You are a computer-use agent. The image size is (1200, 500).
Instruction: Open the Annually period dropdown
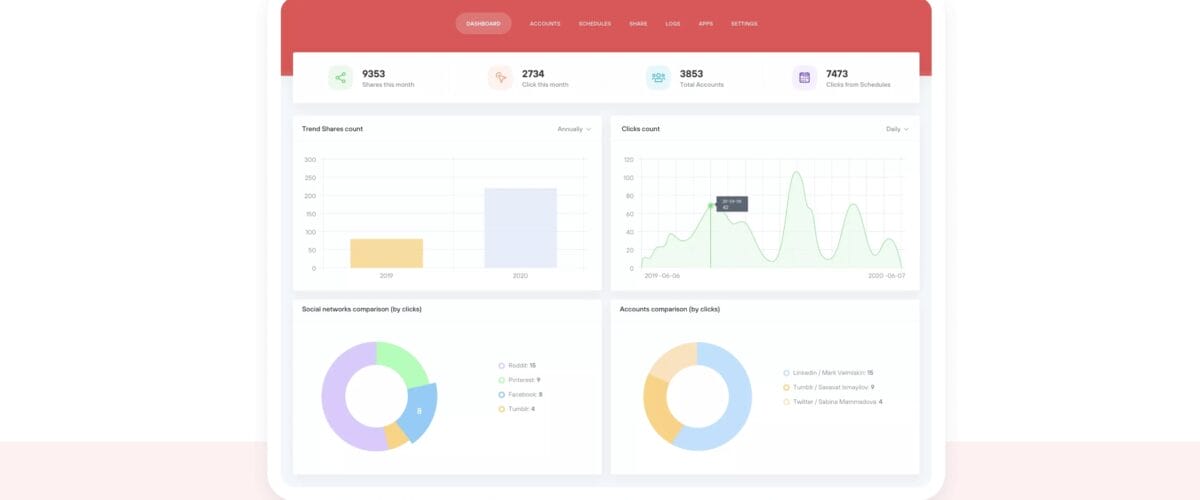573,129
